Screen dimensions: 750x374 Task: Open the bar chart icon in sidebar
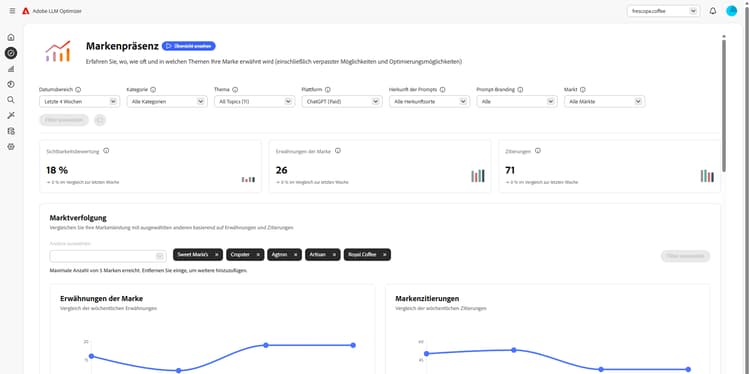pyautogui.click(x=11, y=69)
